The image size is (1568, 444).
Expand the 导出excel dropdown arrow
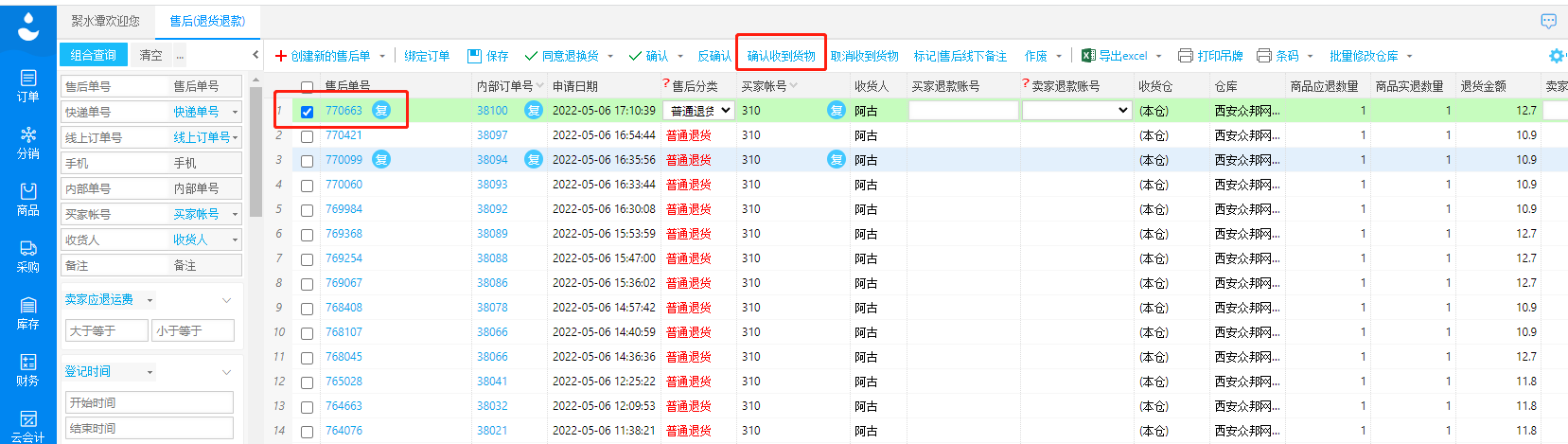(x=1158, y=57)
